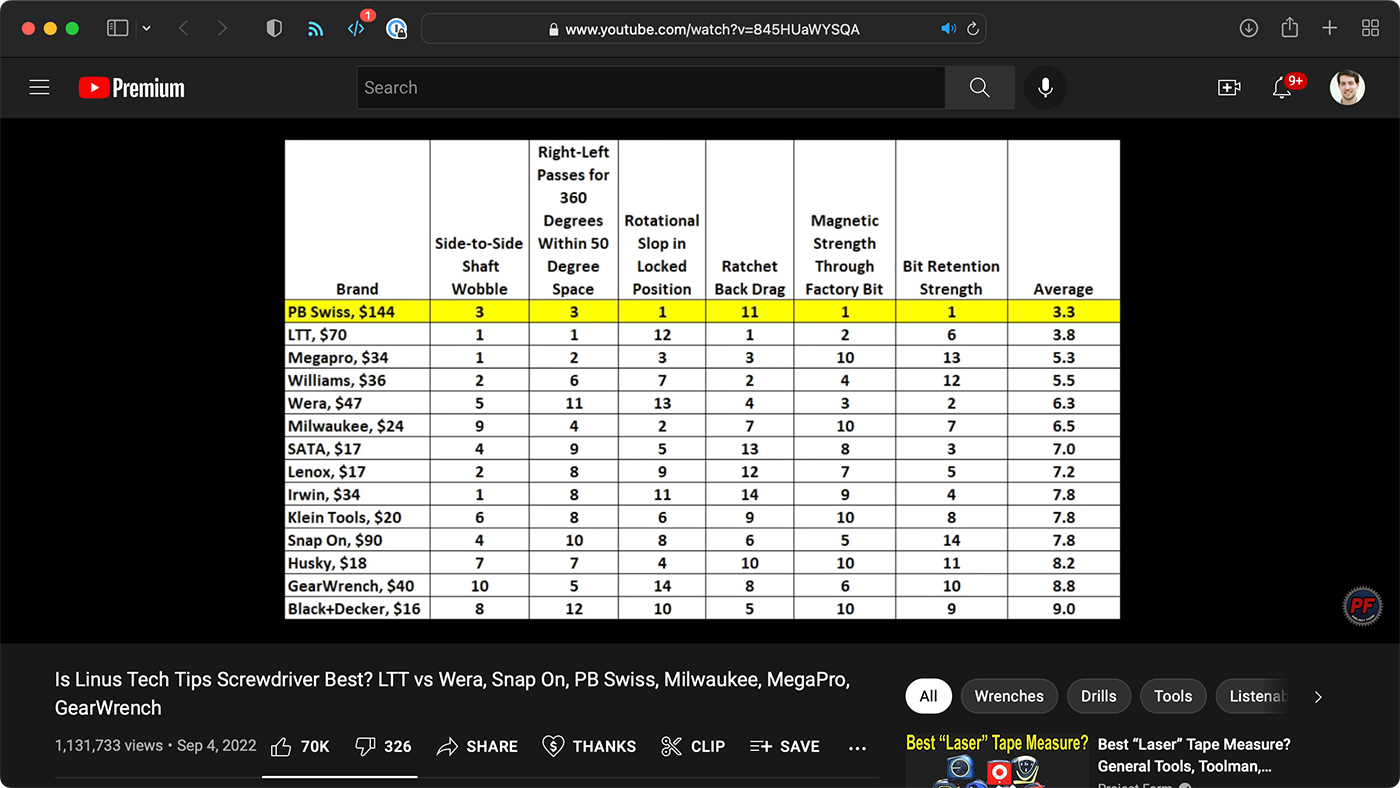This screenshot has height=788, width=1400.
Task: Focus the YouTube search field
Action: pos(651,88)
